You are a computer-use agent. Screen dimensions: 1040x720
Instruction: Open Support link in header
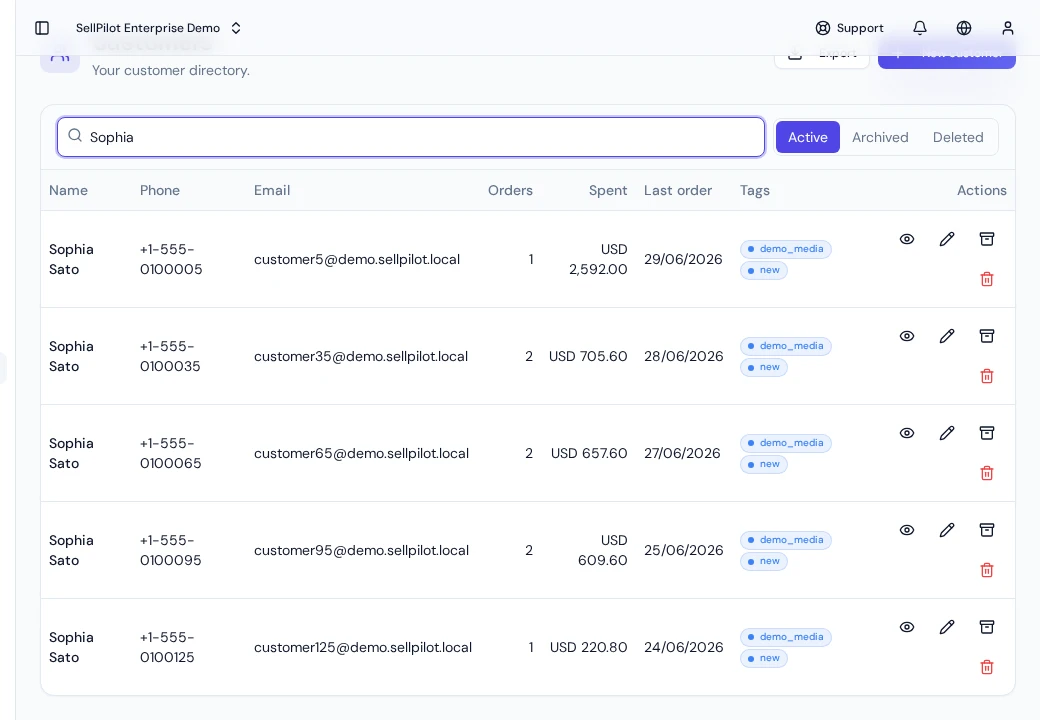click(850, 28)
